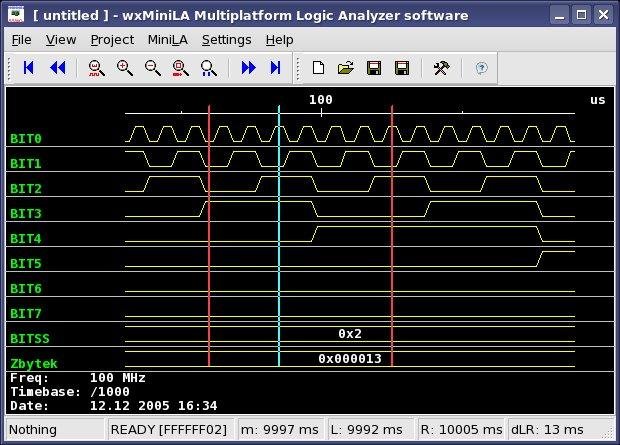Click the R: 10005 ms status field
Image resolution: width=620 pixels, height=445 pixels.
coord(461,430)
